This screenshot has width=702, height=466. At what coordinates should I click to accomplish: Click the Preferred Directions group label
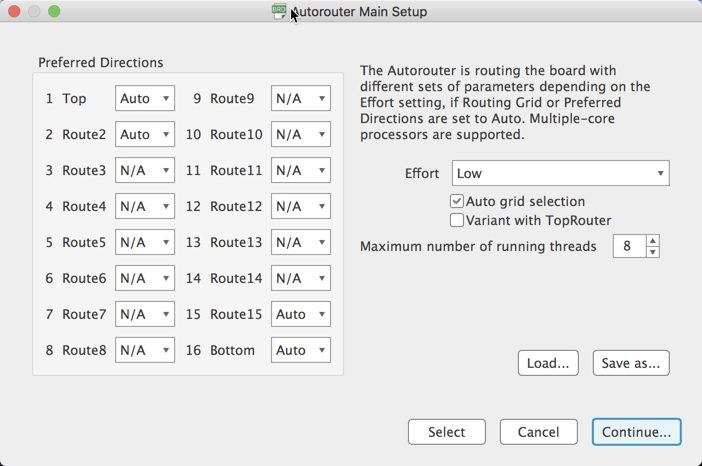point(101,63)
